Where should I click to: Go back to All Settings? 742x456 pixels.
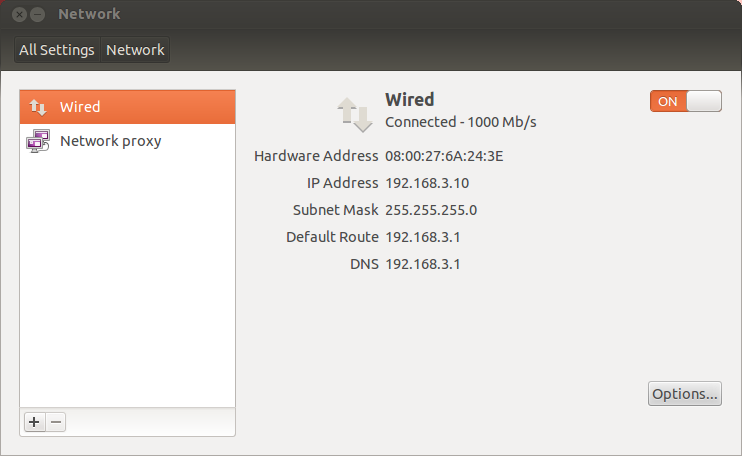(57, 50)
